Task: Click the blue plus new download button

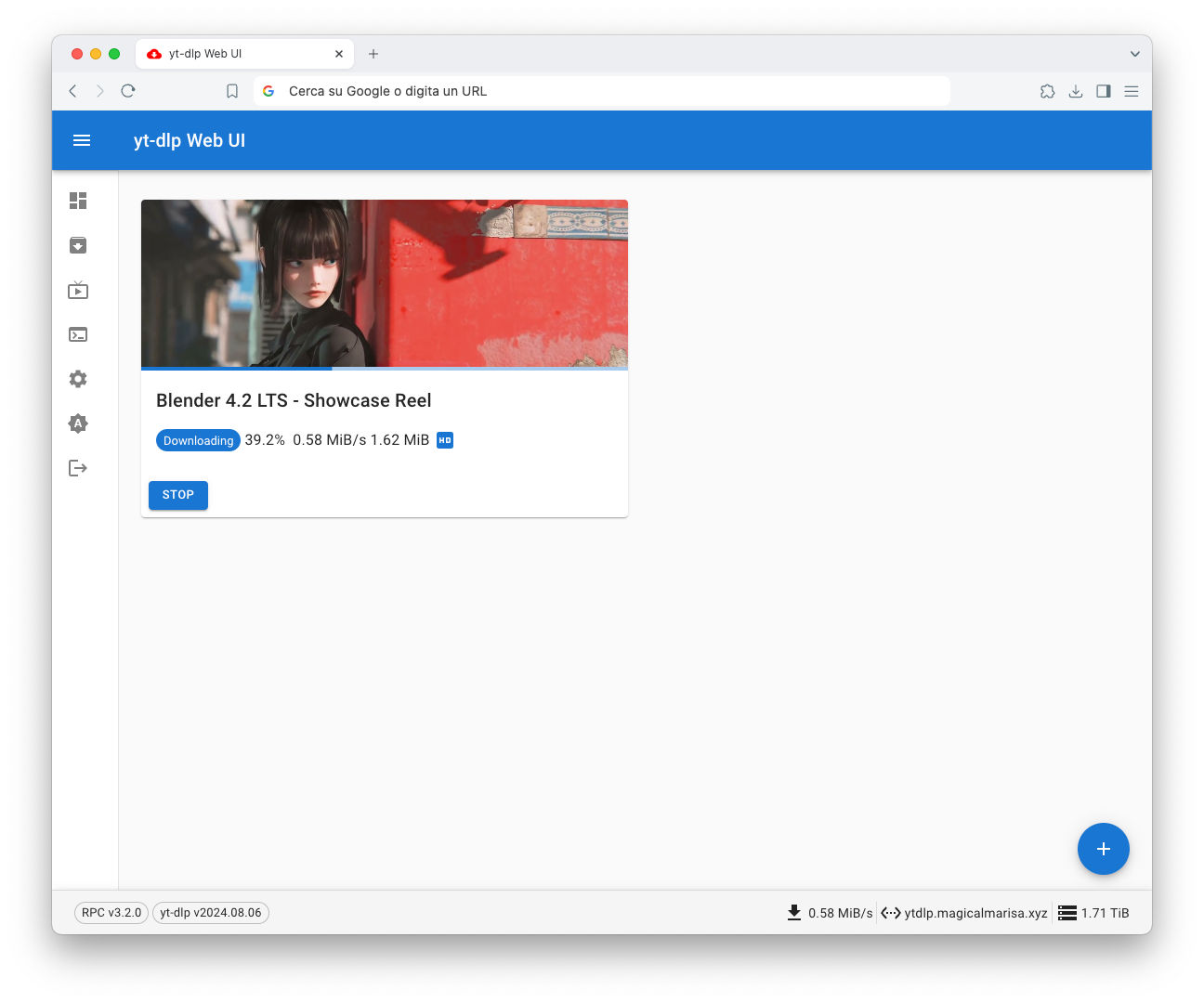Action: 1103,849
